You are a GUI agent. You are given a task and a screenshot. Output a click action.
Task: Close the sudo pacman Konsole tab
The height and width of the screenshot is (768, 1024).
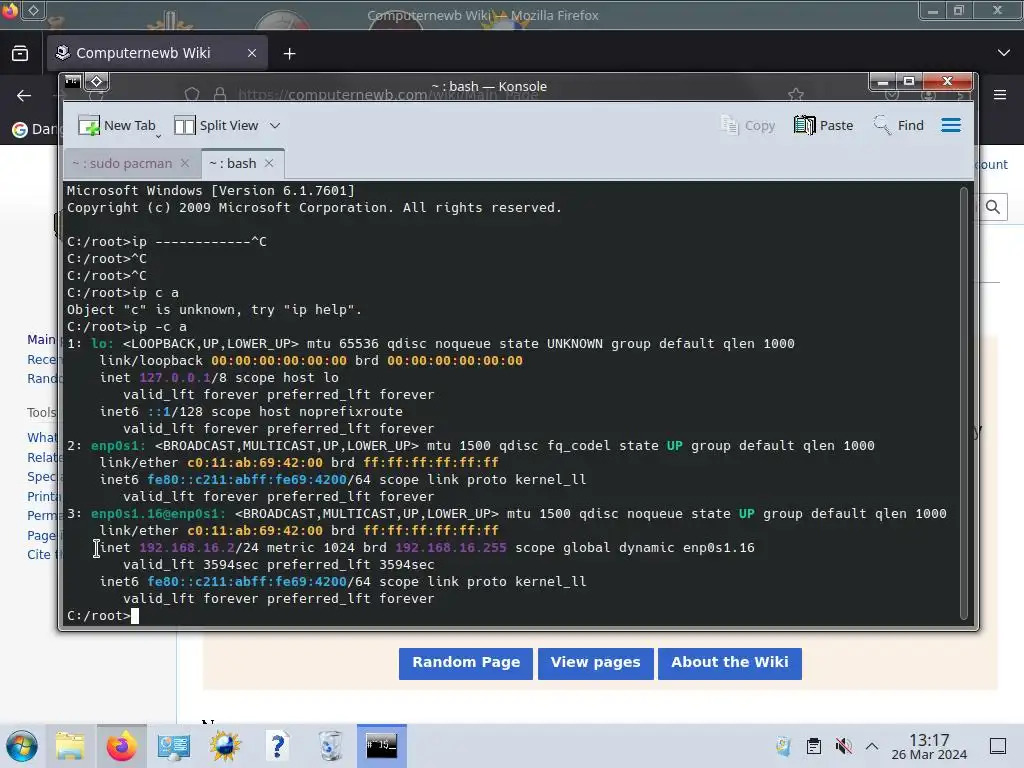[x=185, y=163]
